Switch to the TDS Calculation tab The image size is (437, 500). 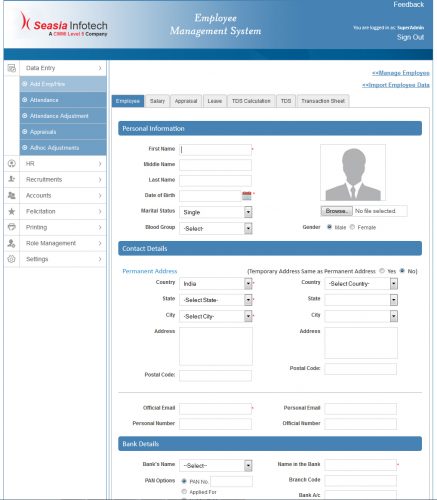pos(251,101)
